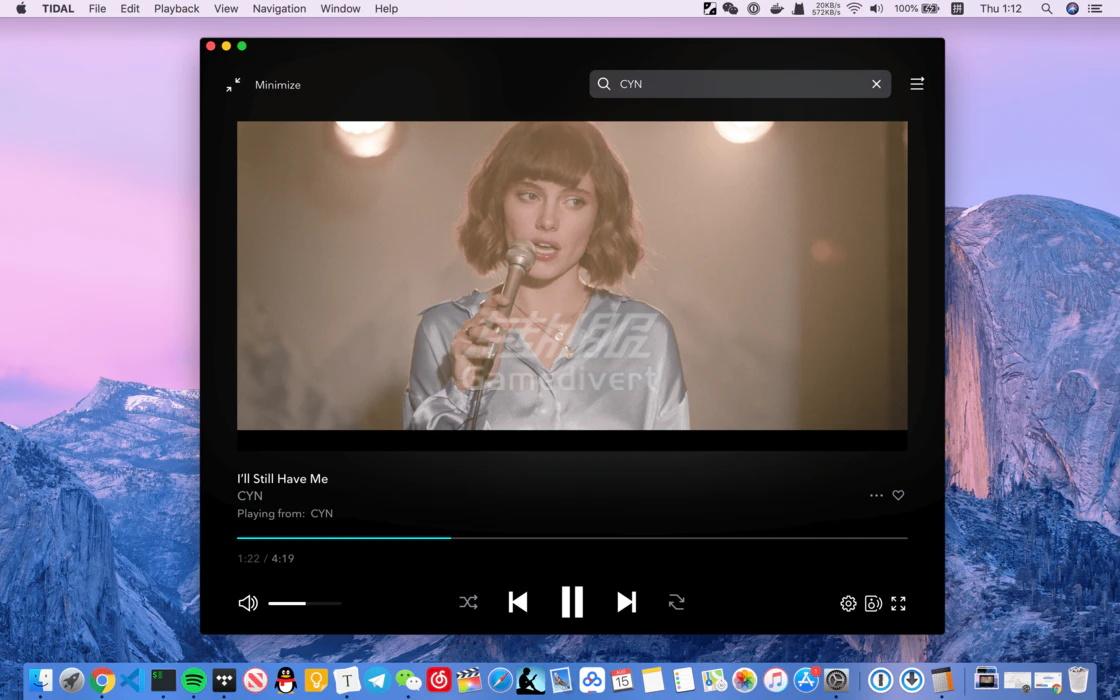The image size is (1120, 700).
Task: Skip to the next track
Action: (626, 602)
